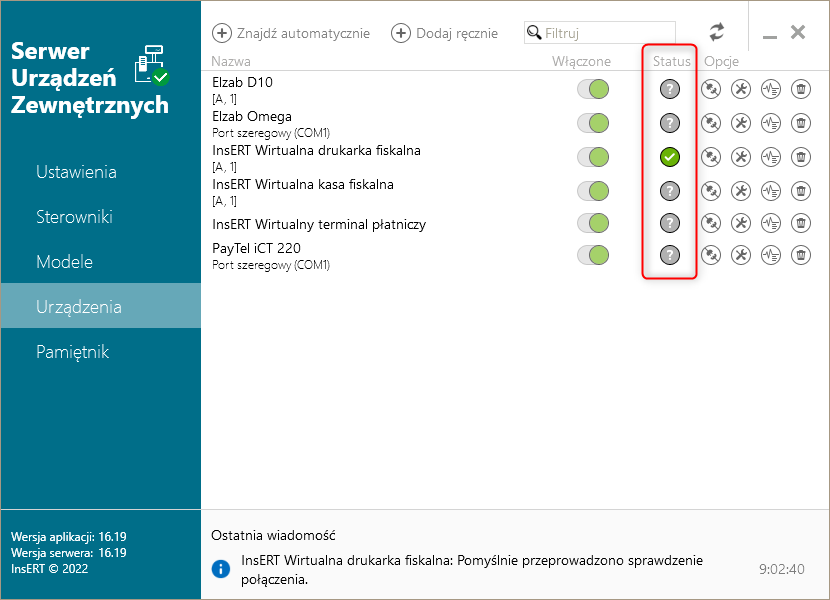Select the PayTel iCT 220 name
The width and height of the screenshot is (830, 600).
tap(256, 248)
